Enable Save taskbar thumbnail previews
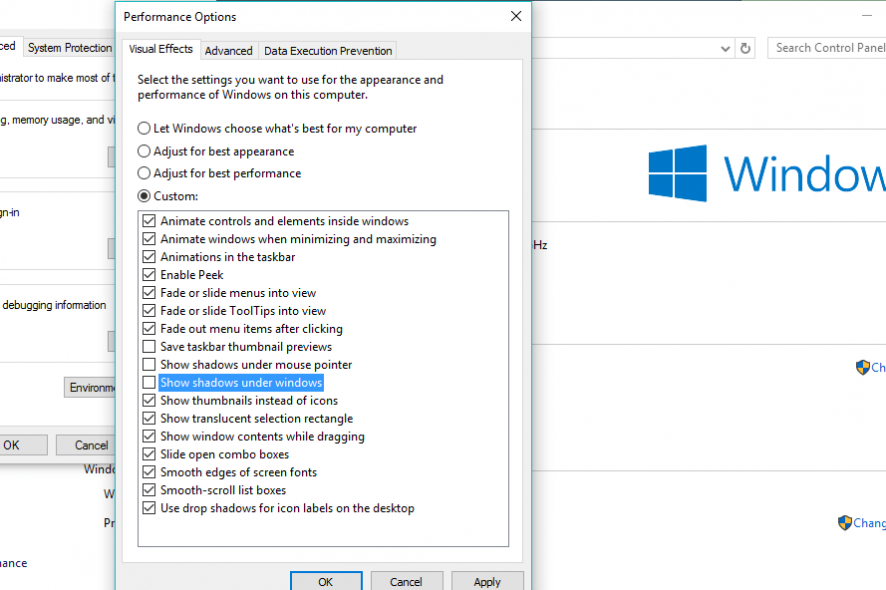 click(x=149, y=347)
